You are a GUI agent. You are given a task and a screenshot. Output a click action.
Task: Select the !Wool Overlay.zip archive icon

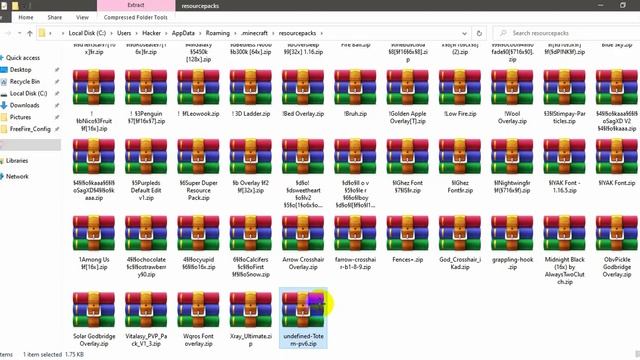[511, 87]
